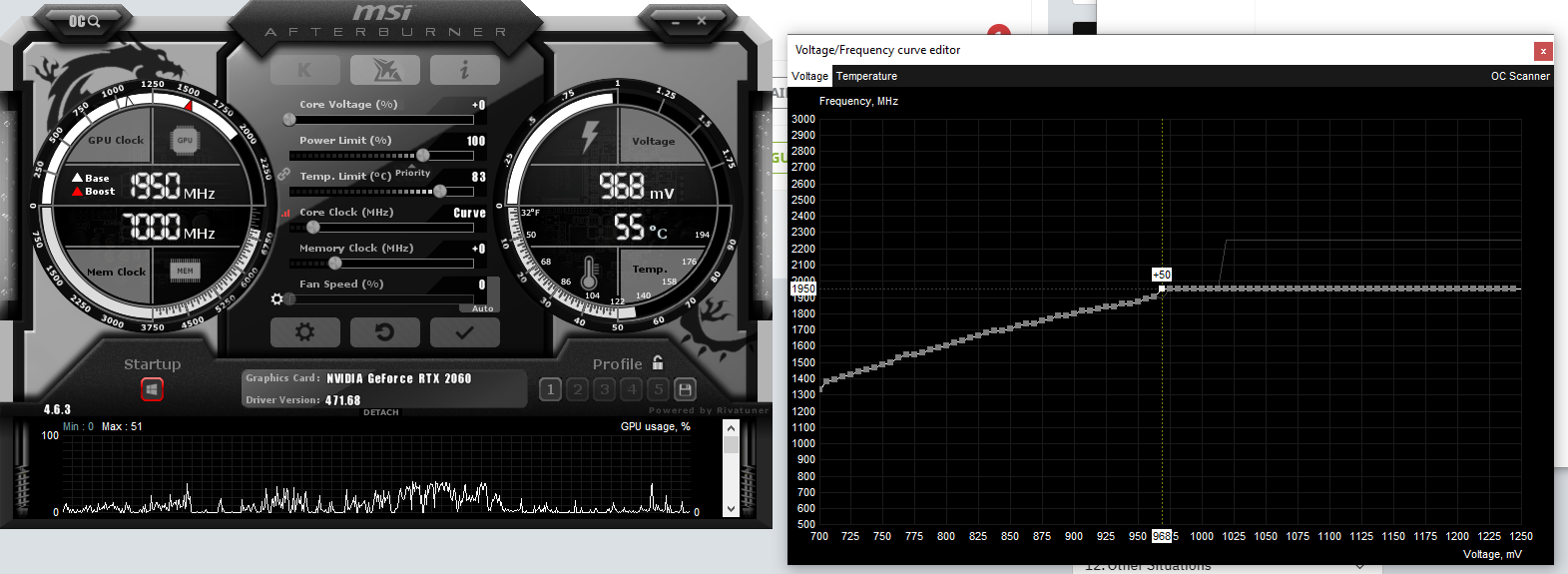The height and width of the screenshot is (574, 1568).
Task: Click OC Scanner in curve editor
Action: coord(1520,76)
